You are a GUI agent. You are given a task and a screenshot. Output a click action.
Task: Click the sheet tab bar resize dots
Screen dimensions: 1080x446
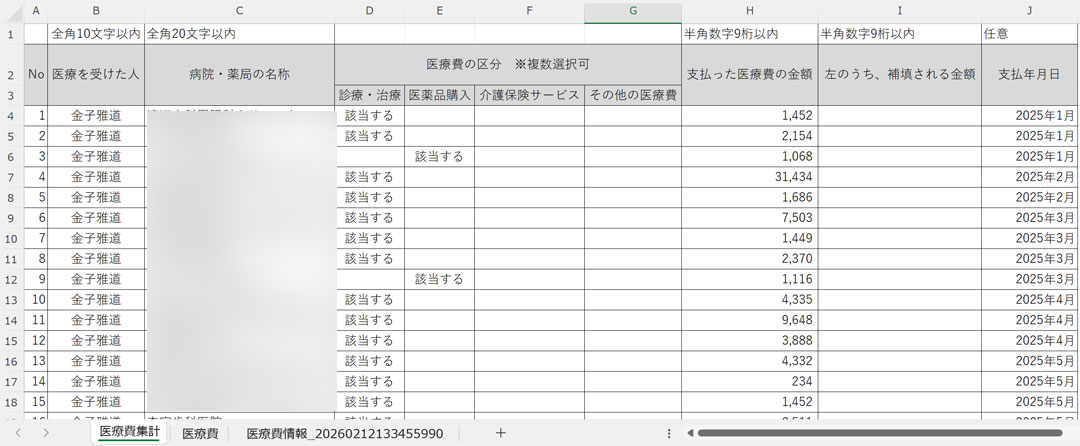pos(668,433)
